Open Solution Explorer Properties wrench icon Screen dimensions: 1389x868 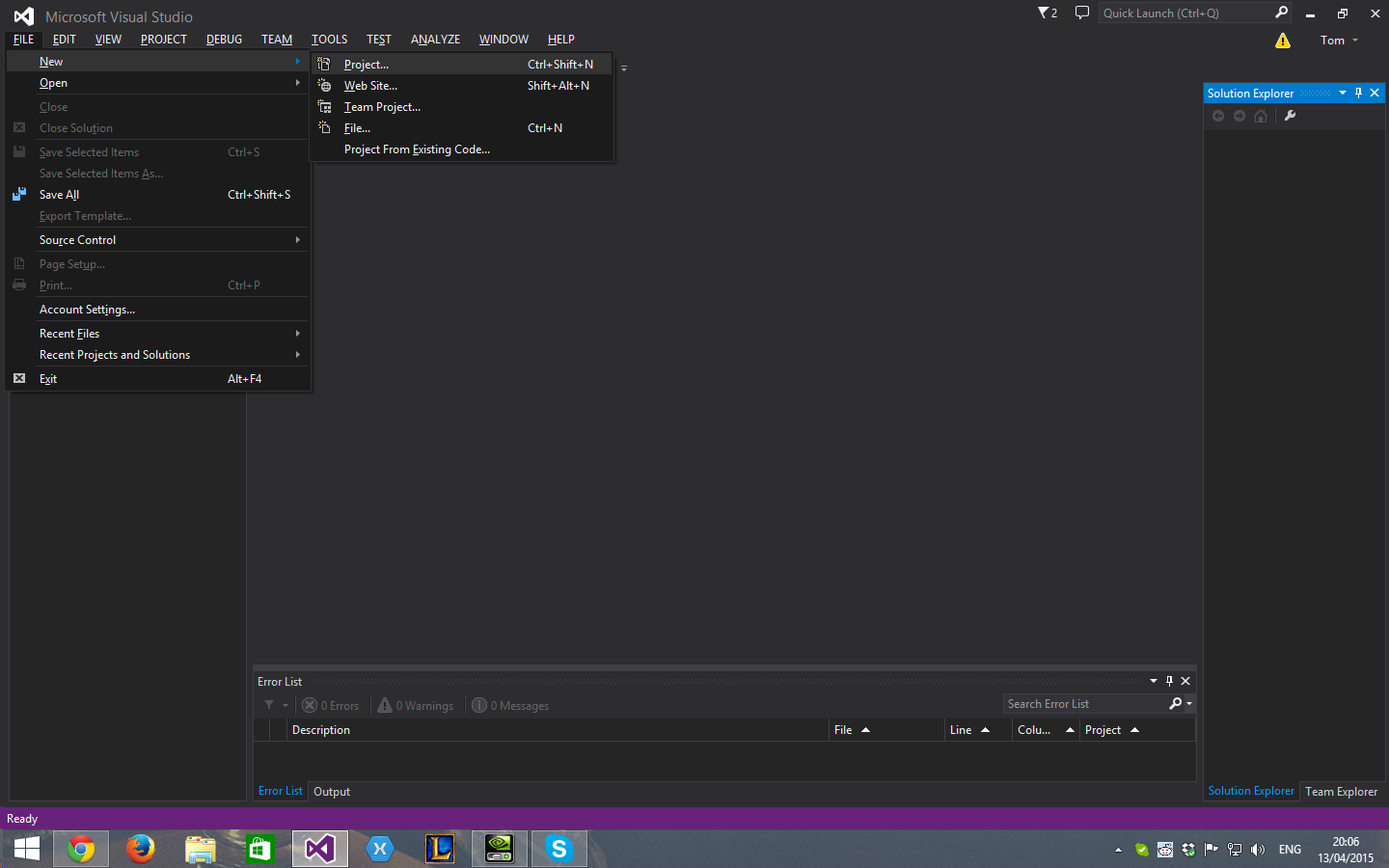[1290, 116]
